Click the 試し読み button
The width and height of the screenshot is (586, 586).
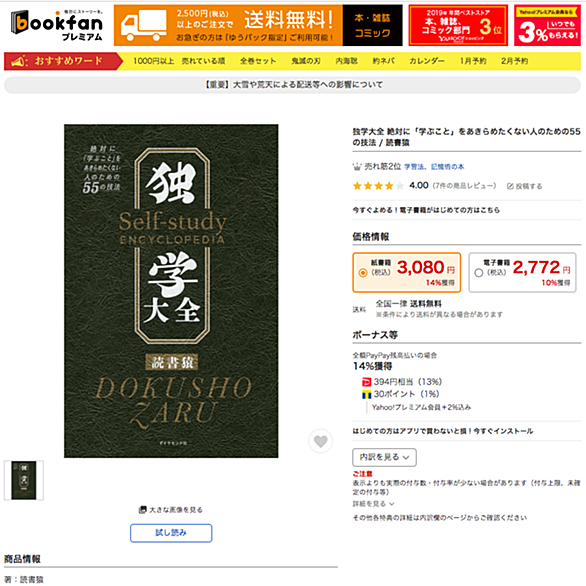tap(171, 533)
